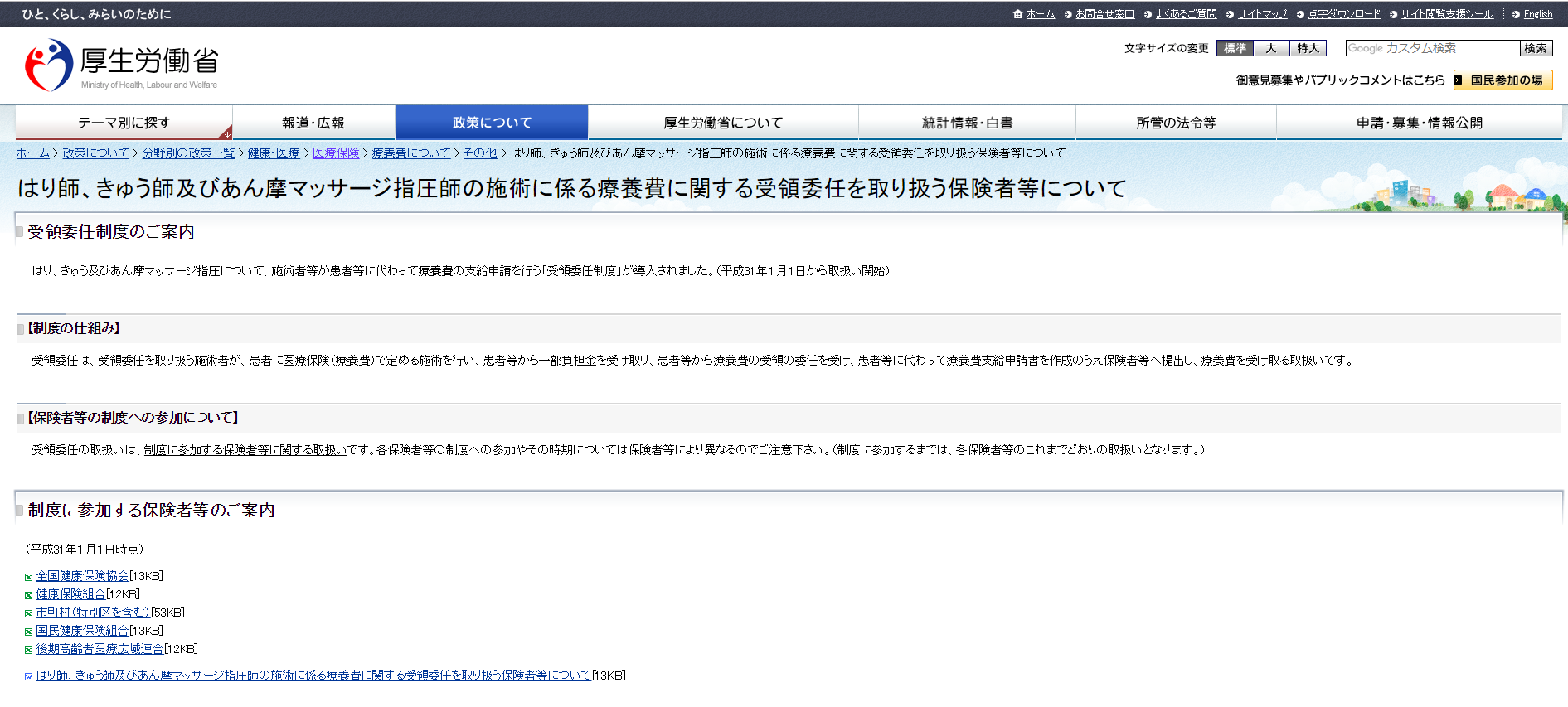Click the Word icon beside last document link
1568x707 pixels.
28,676
